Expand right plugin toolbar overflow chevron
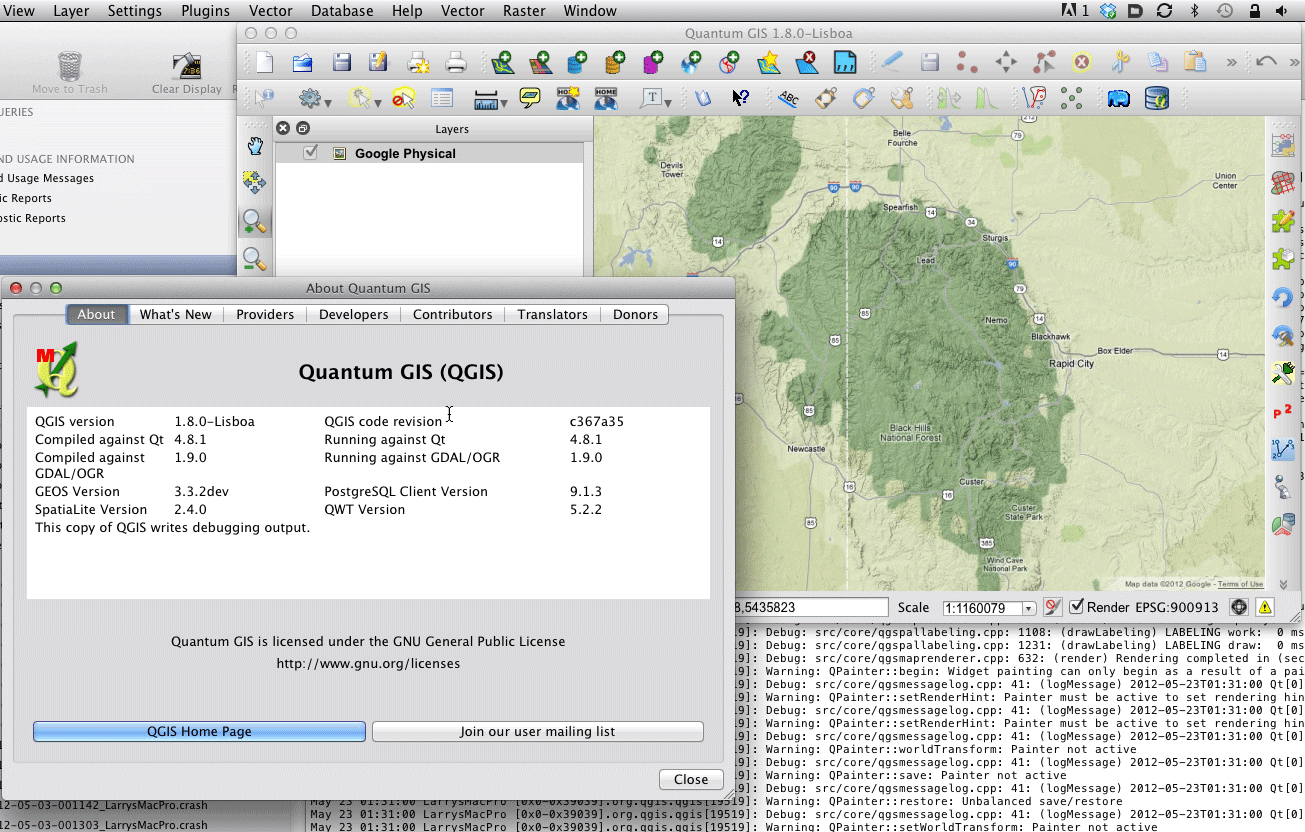The height and width of the screenshot is (832, 1305). [x=1282, y=583]
